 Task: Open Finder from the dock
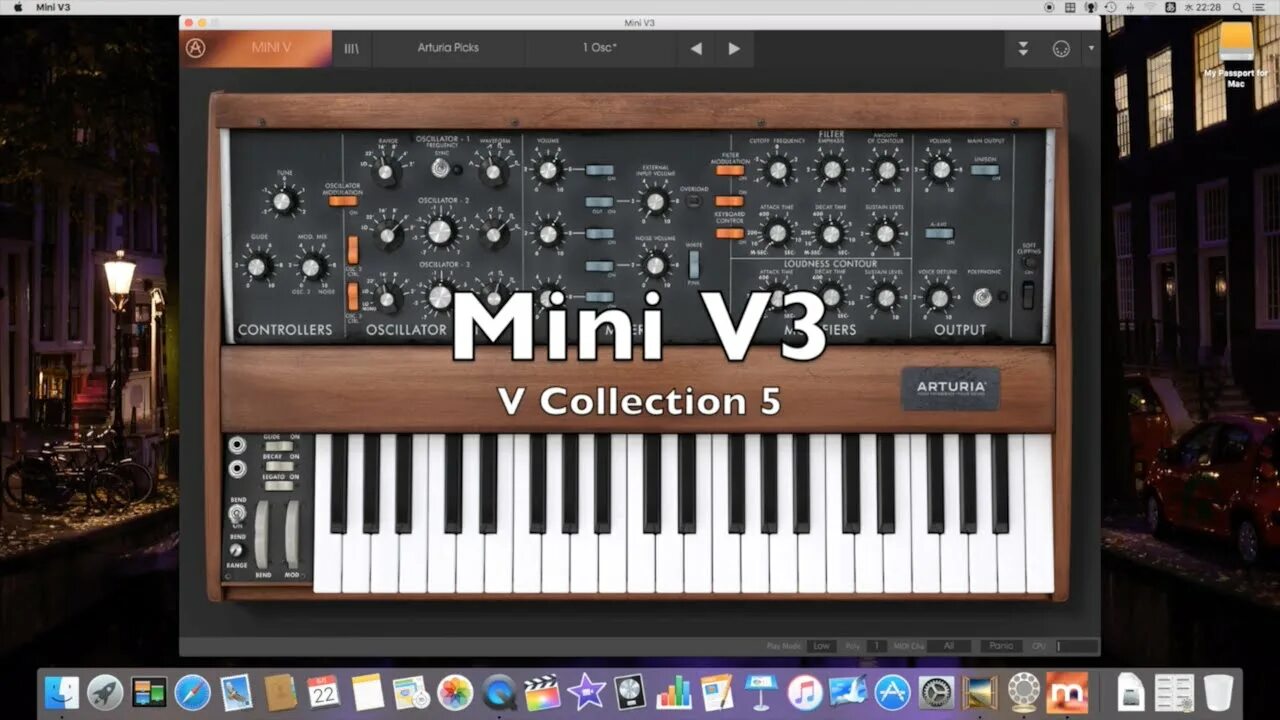(62, 692)
